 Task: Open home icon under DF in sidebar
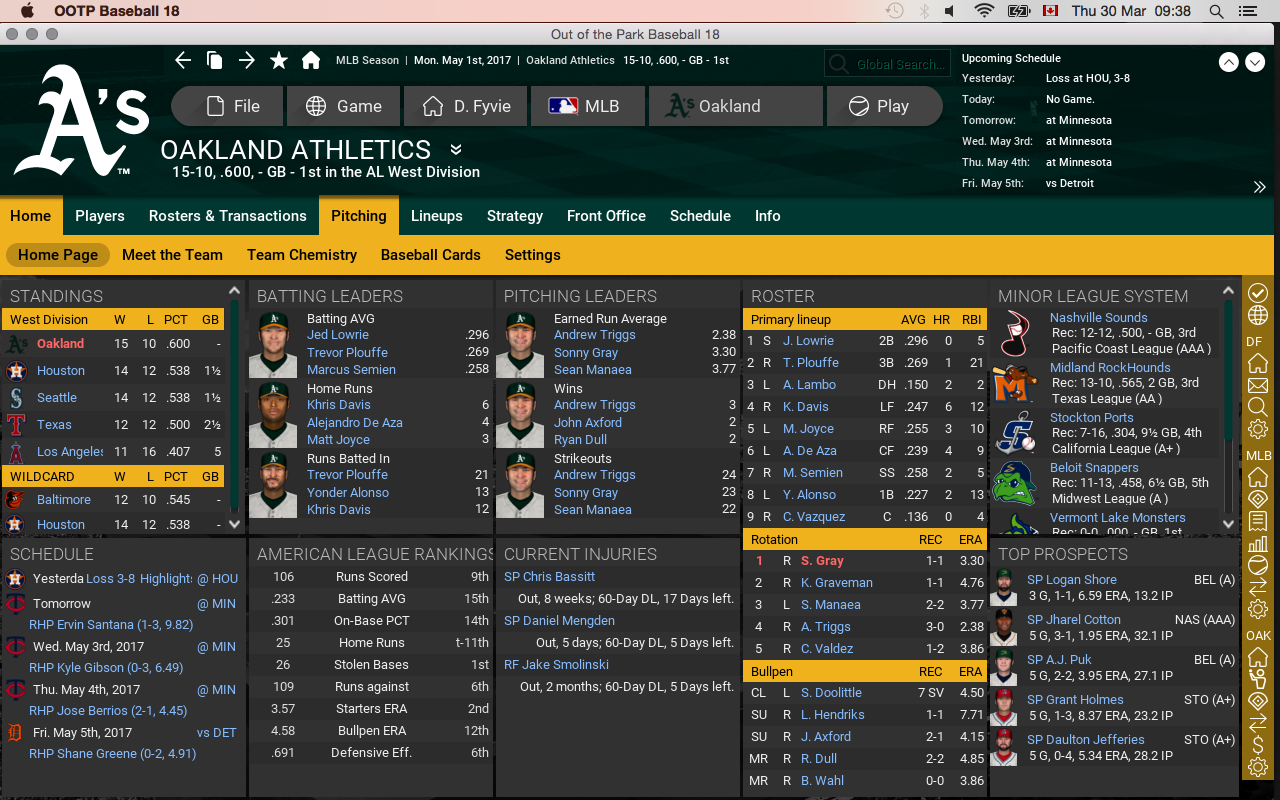coord(1258,363)
